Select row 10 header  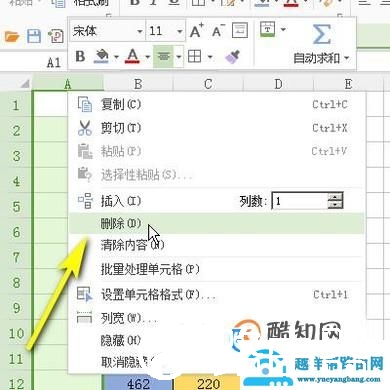click(x=16, y=333)
